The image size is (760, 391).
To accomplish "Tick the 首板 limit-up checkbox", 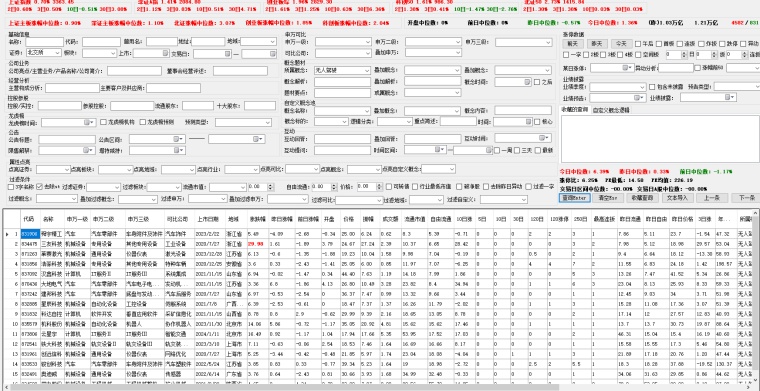I will point(659,44).
